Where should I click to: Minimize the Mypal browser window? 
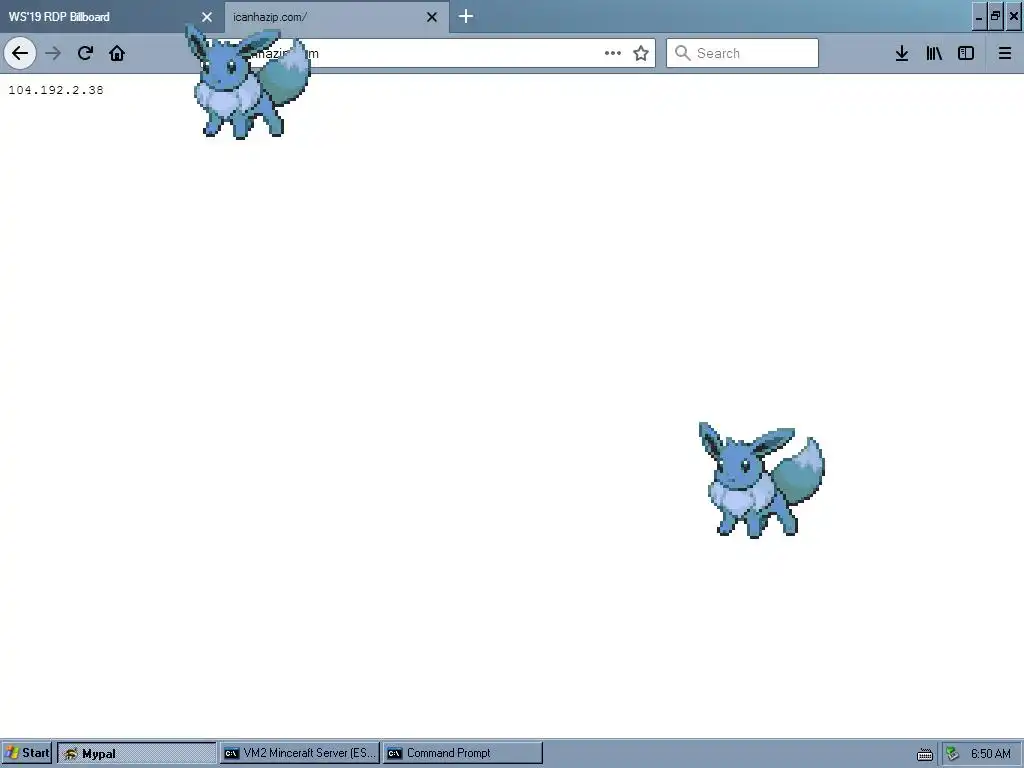tap(979, 16)
